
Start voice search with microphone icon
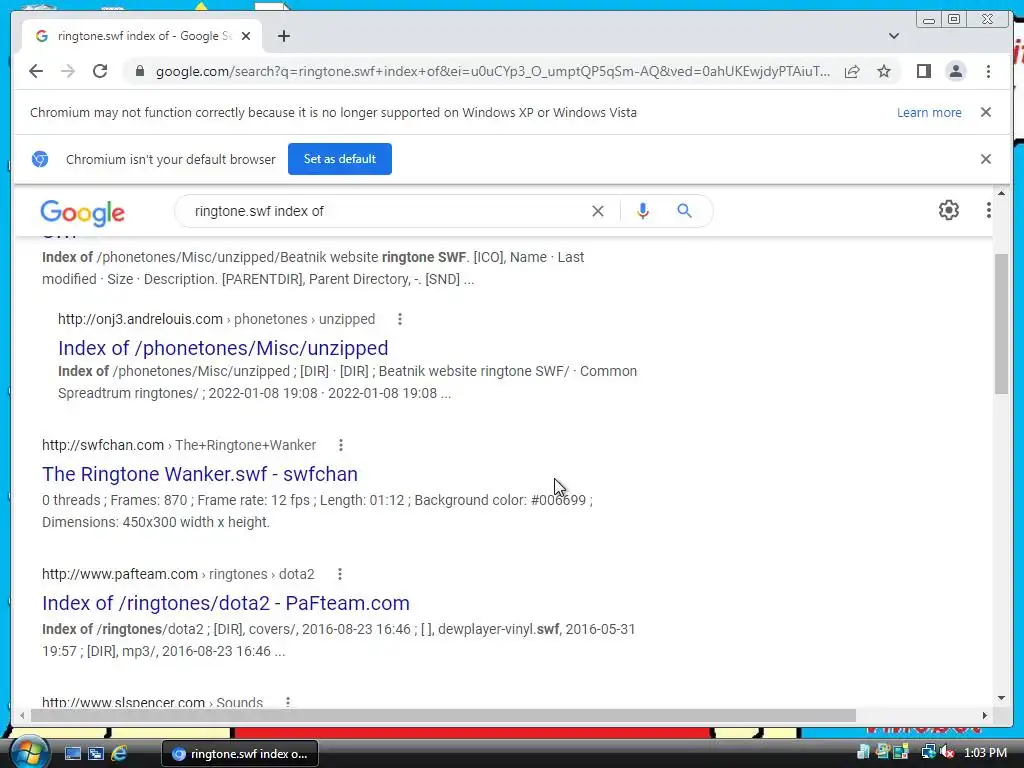pos(643,211)
